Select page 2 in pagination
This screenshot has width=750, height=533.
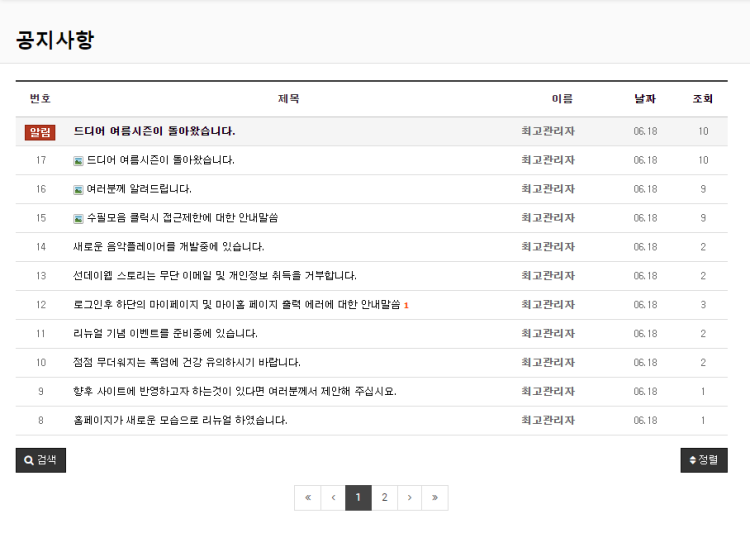point(384,497)
